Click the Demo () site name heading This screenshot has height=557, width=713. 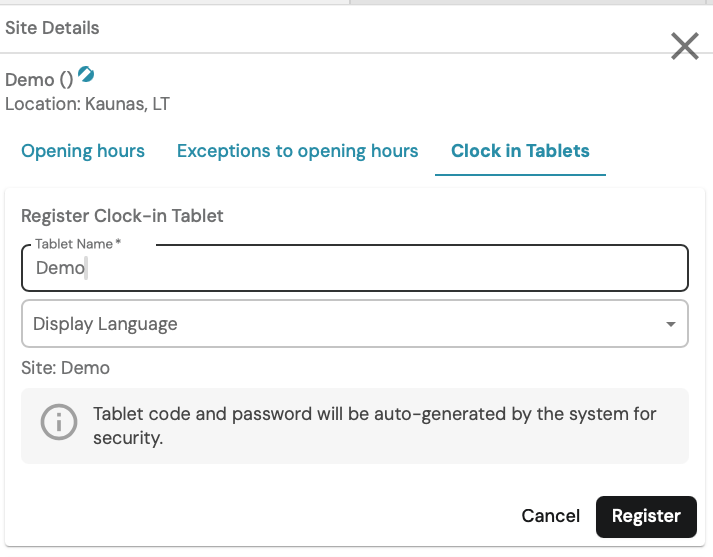point(39,80)
